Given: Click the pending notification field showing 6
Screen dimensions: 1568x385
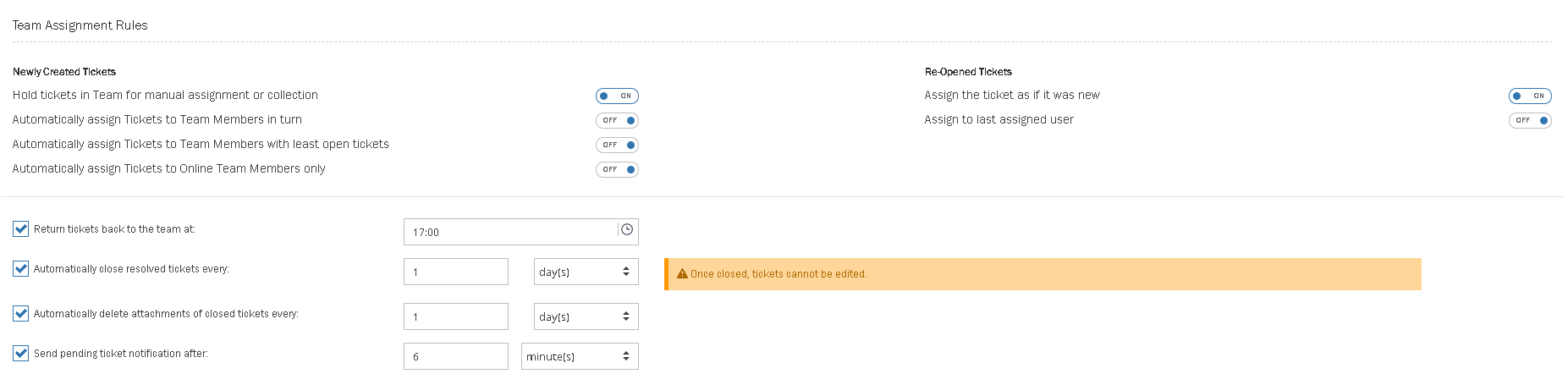Looking at the screenshot, I should [x=455, y=357].
